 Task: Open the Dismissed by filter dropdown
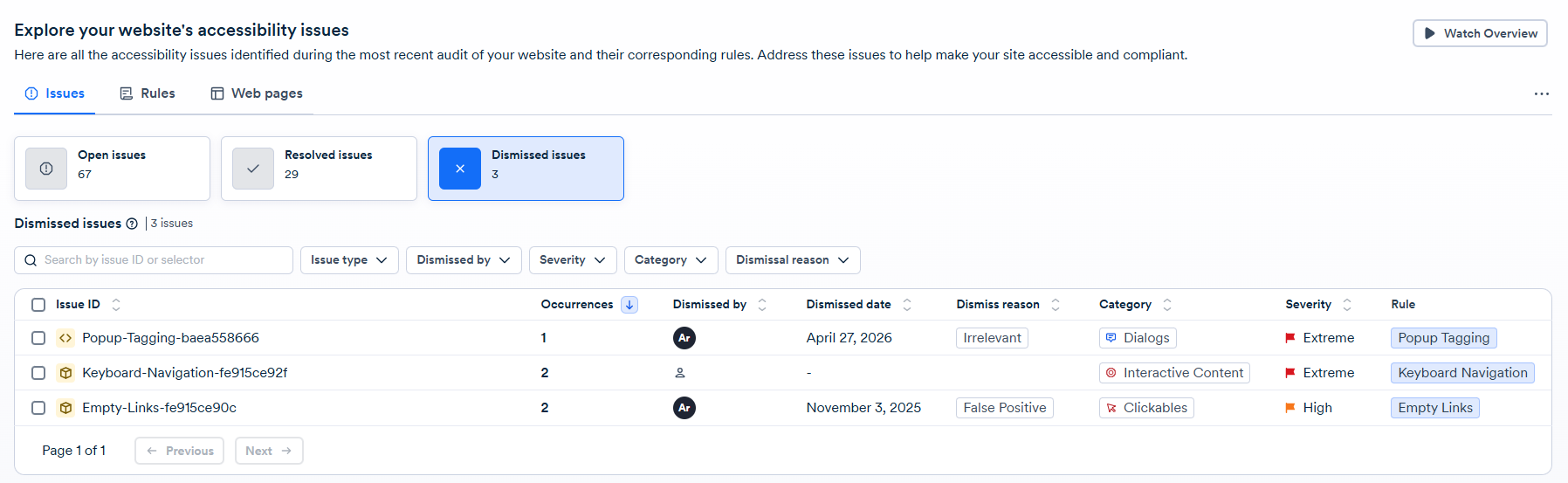(x=464, y=260)
